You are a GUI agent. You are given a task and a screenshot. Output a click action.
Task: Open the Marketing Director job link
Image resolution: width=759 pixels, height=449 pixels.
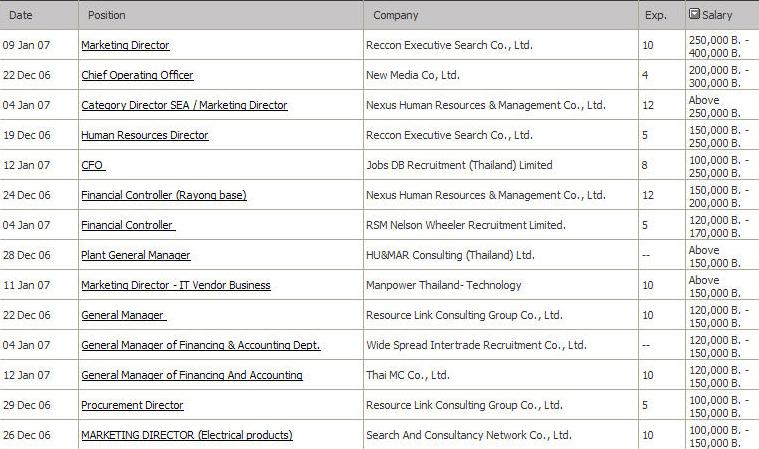click(125, 45)
